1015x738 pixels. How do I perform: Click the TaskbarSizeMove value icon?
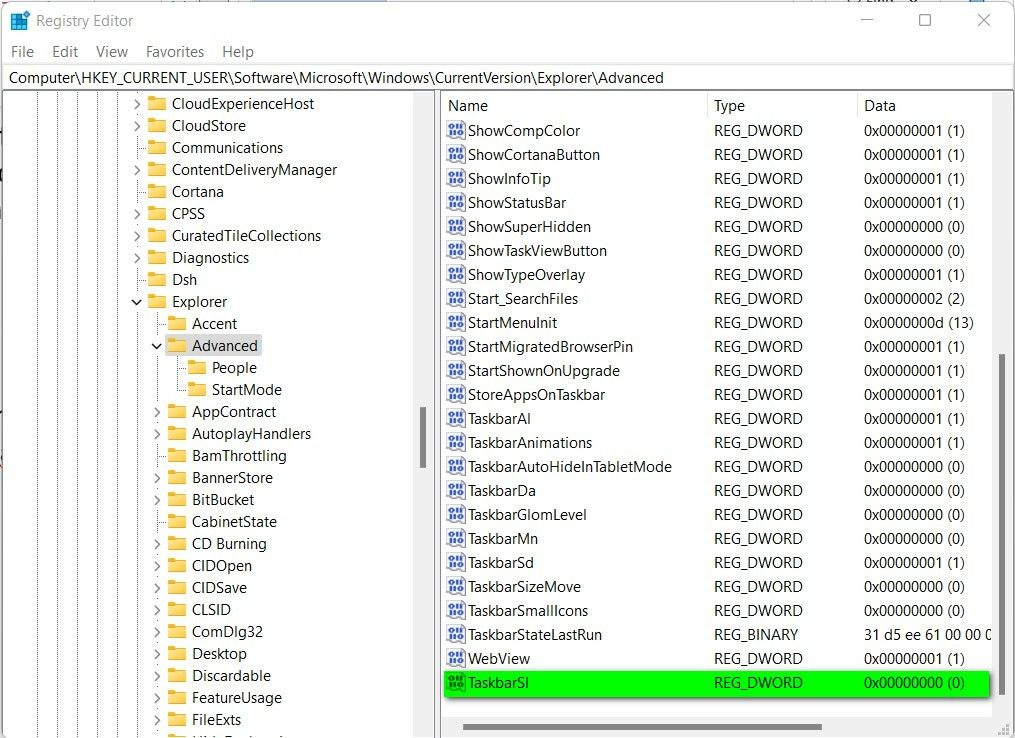456,586
